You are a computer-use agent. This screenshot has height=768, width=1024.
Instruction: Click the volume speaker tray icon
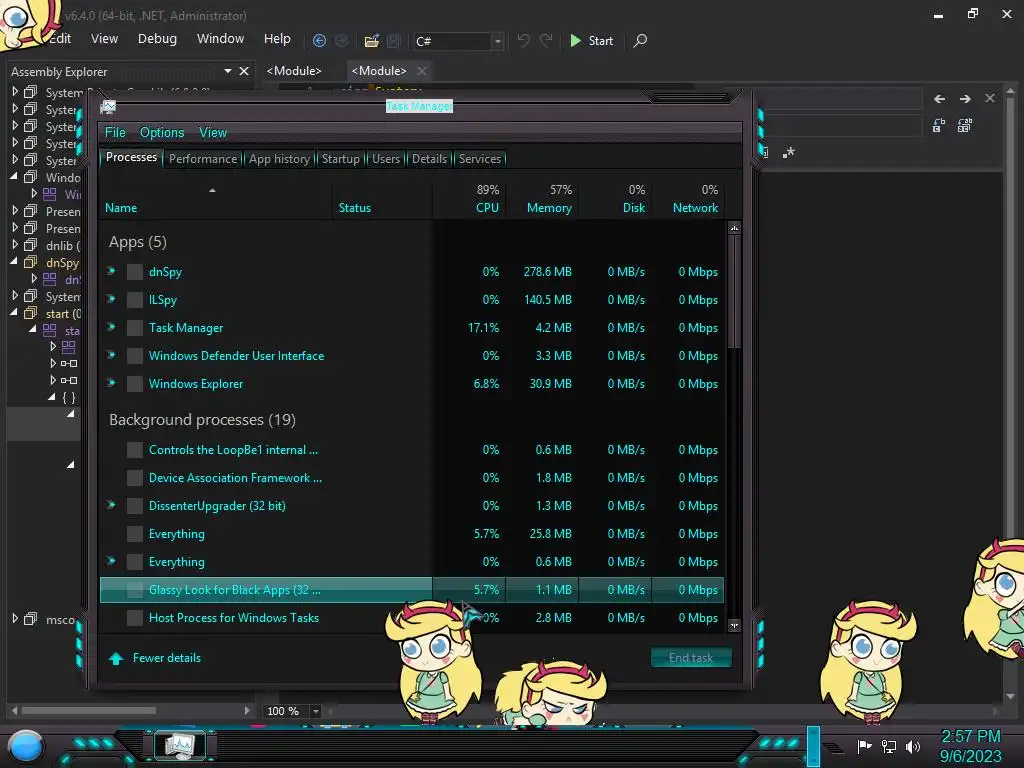913,746
